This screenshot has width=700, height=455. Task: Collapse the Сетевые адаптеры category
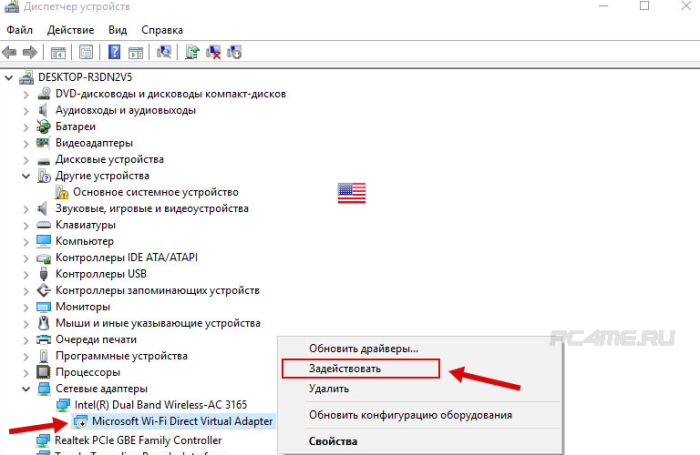pyautogui.click(x=26, y=389)
